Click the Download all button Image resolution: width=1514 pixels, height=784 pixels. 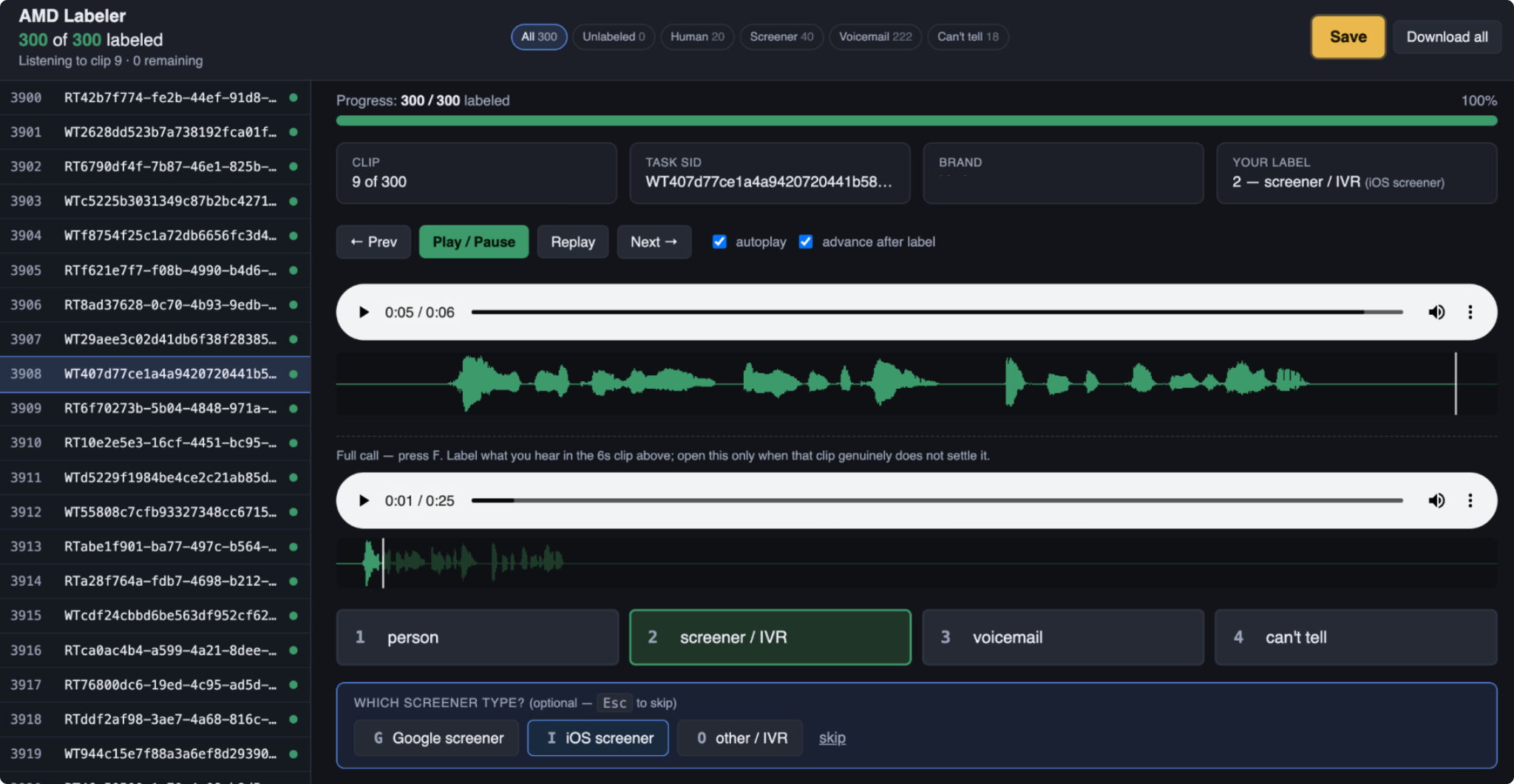click(1447, 37)
